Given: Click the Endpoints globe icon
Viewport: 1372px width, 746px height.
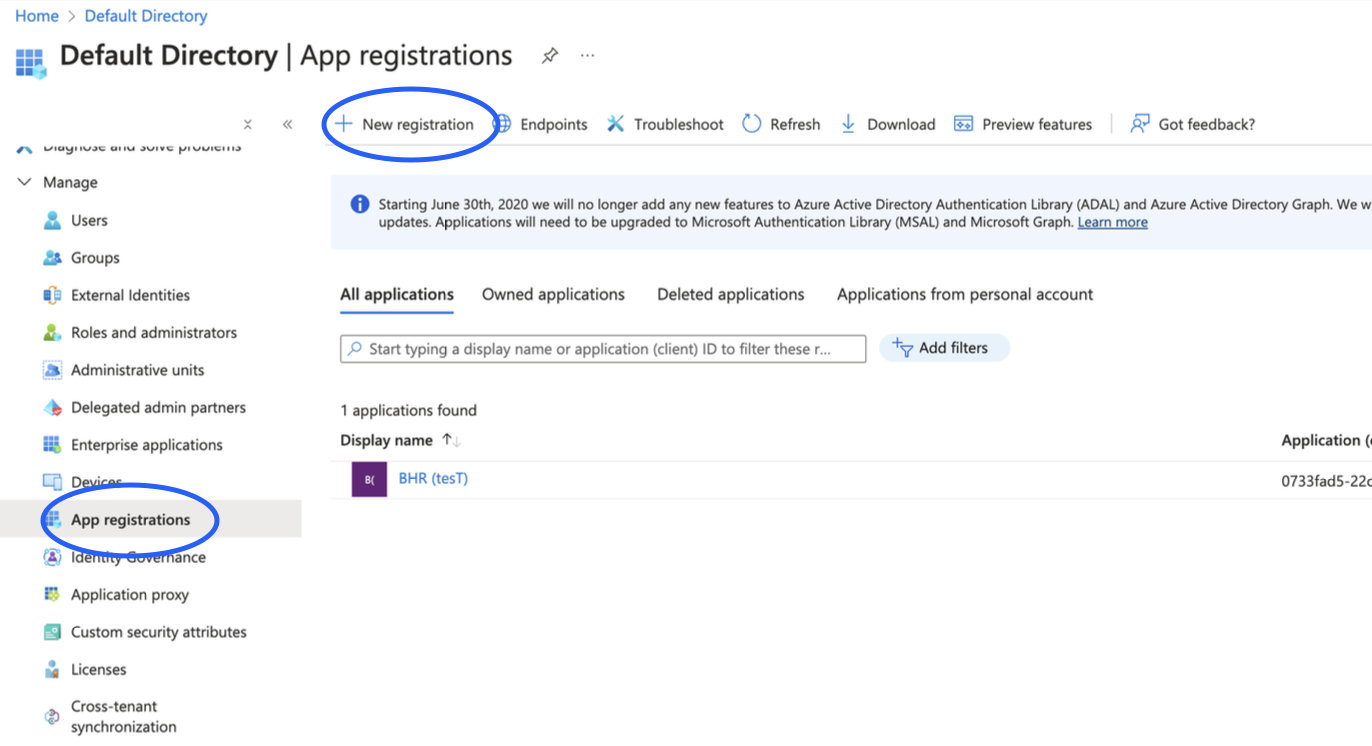Looking at the screenshot, I should coord(502,124).
